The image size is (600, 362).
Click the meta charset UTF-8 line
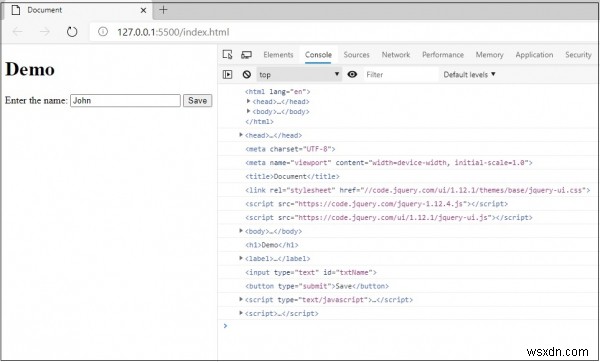290,149
